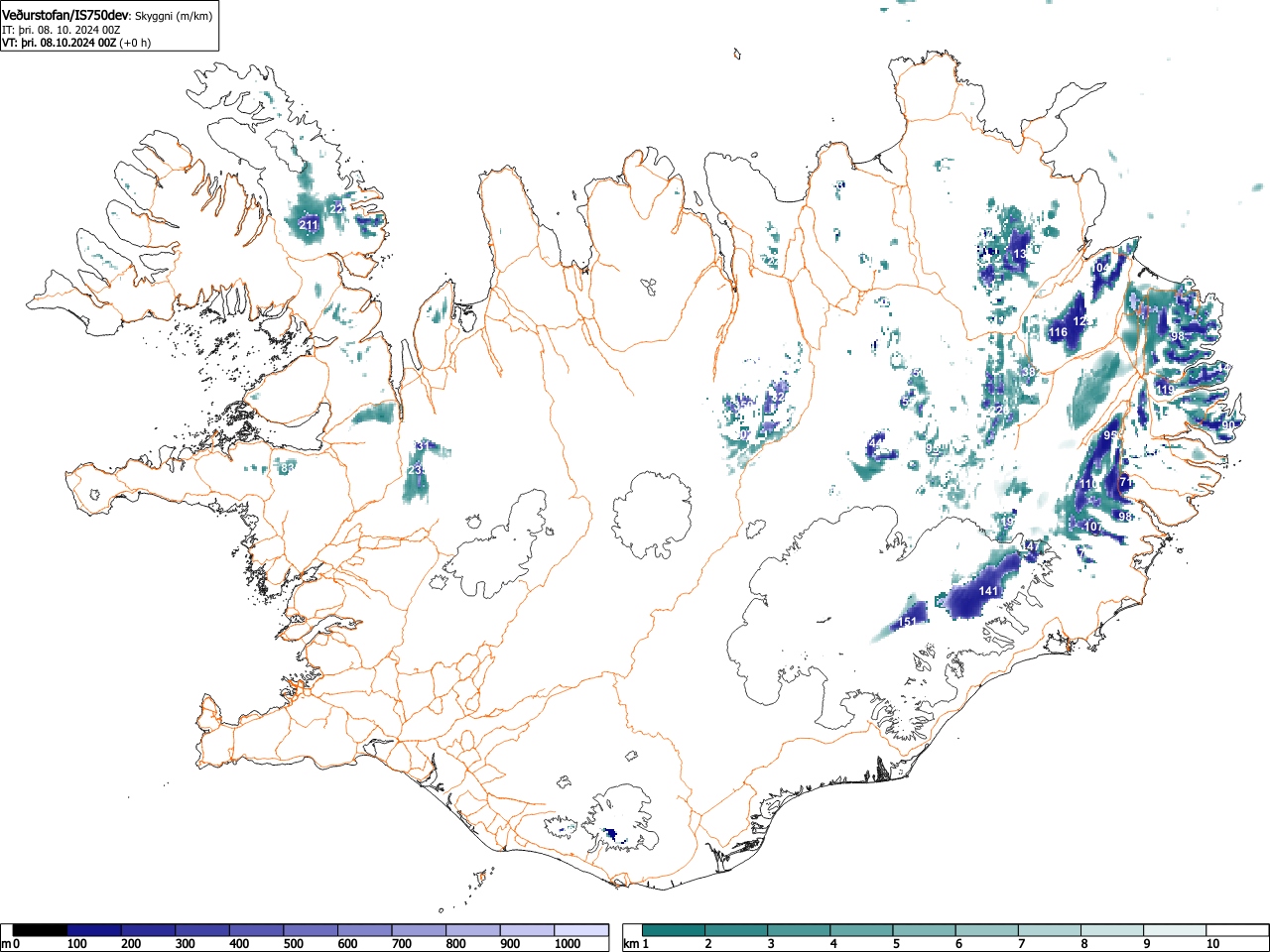This screenshot has height=952, width=1270.
Task: Click the palest swatch right of 1000 m
Action: coord(581,930)
